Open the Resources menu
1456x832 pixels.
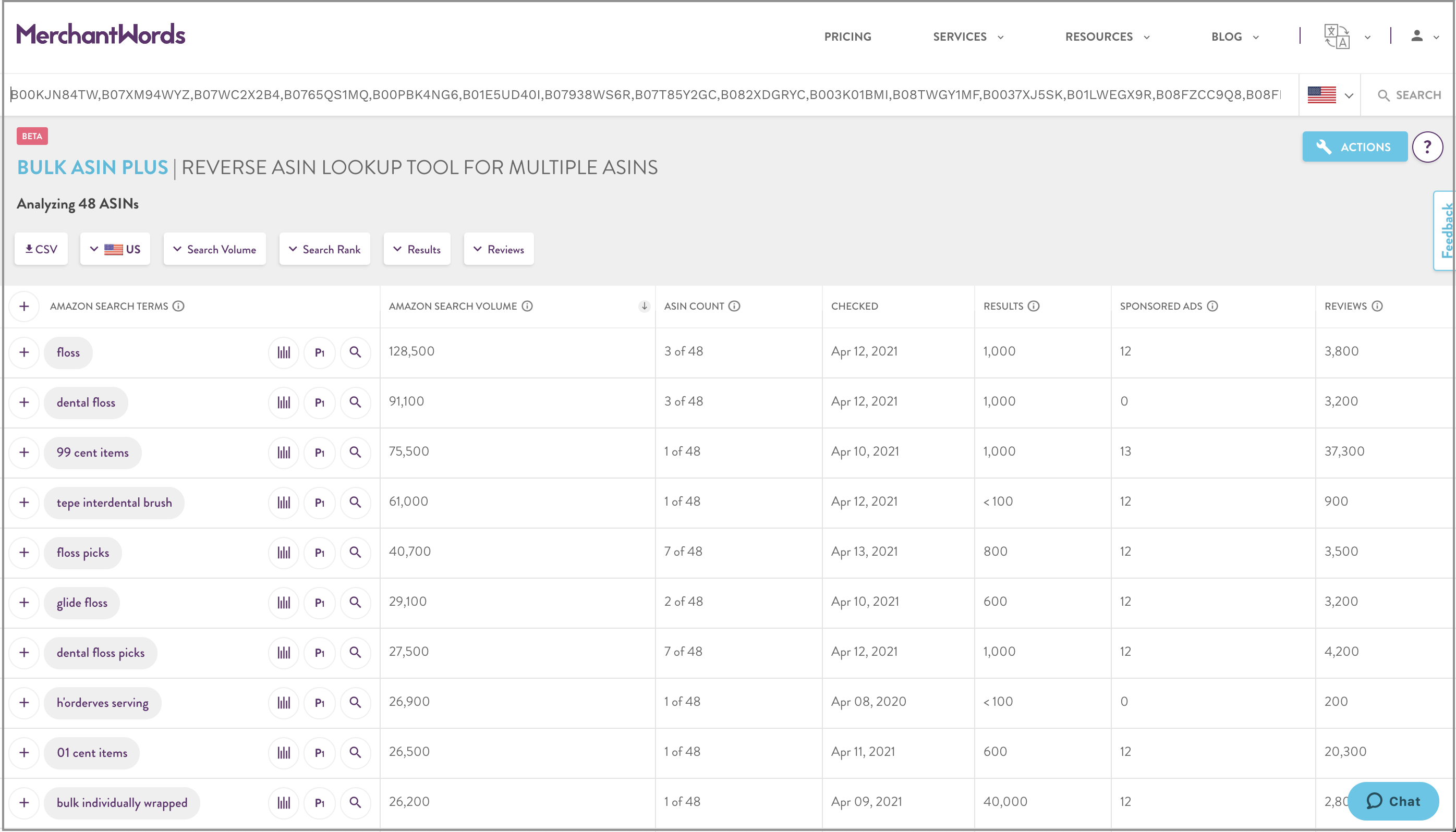click(1107, 36)
